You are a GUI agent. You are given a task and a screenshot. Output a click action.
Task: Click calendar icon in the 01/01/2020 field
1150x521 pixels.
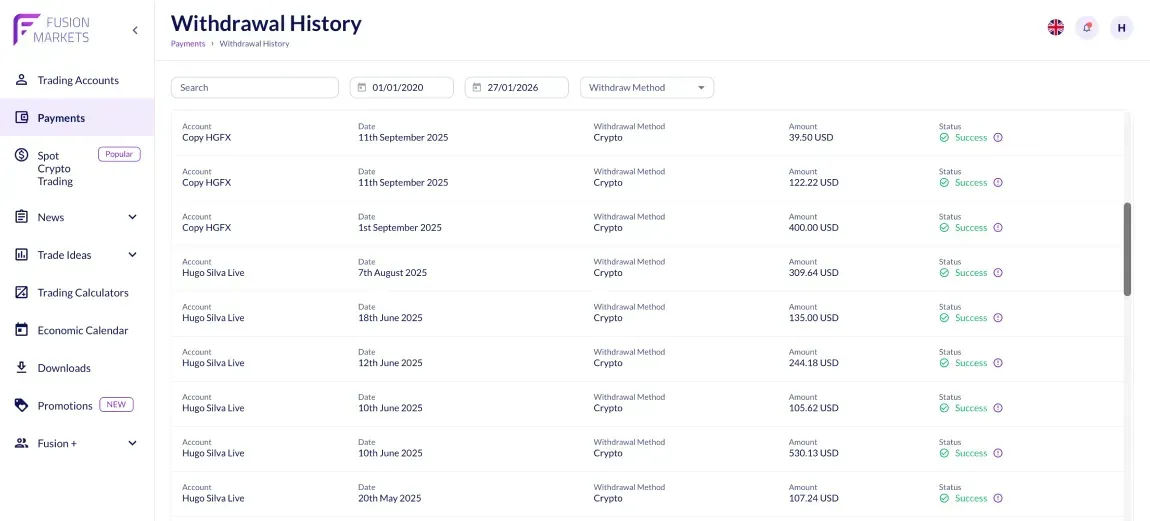click(362, 87)
